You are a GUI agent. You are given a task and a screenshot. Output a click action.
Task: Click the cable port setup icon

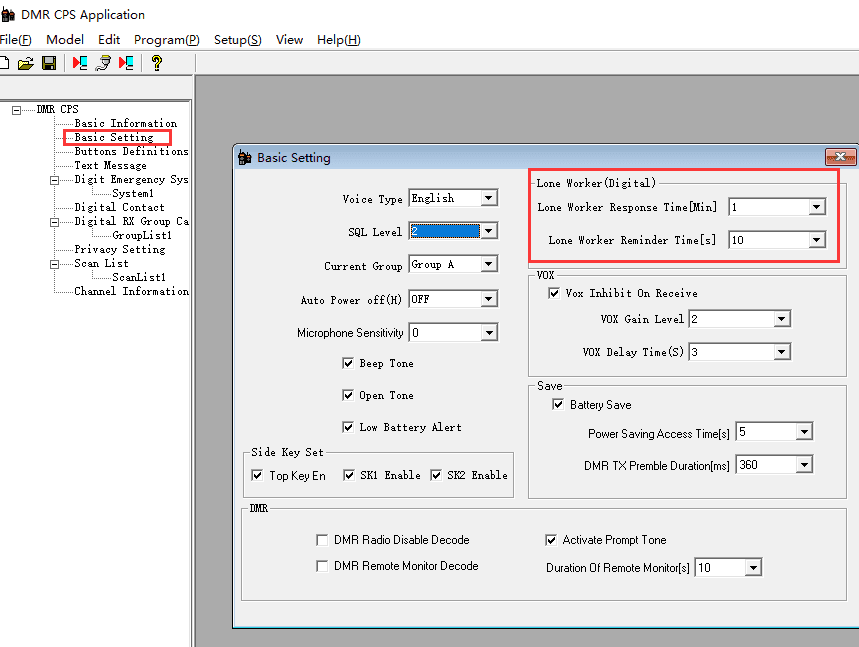coord(102,63)
